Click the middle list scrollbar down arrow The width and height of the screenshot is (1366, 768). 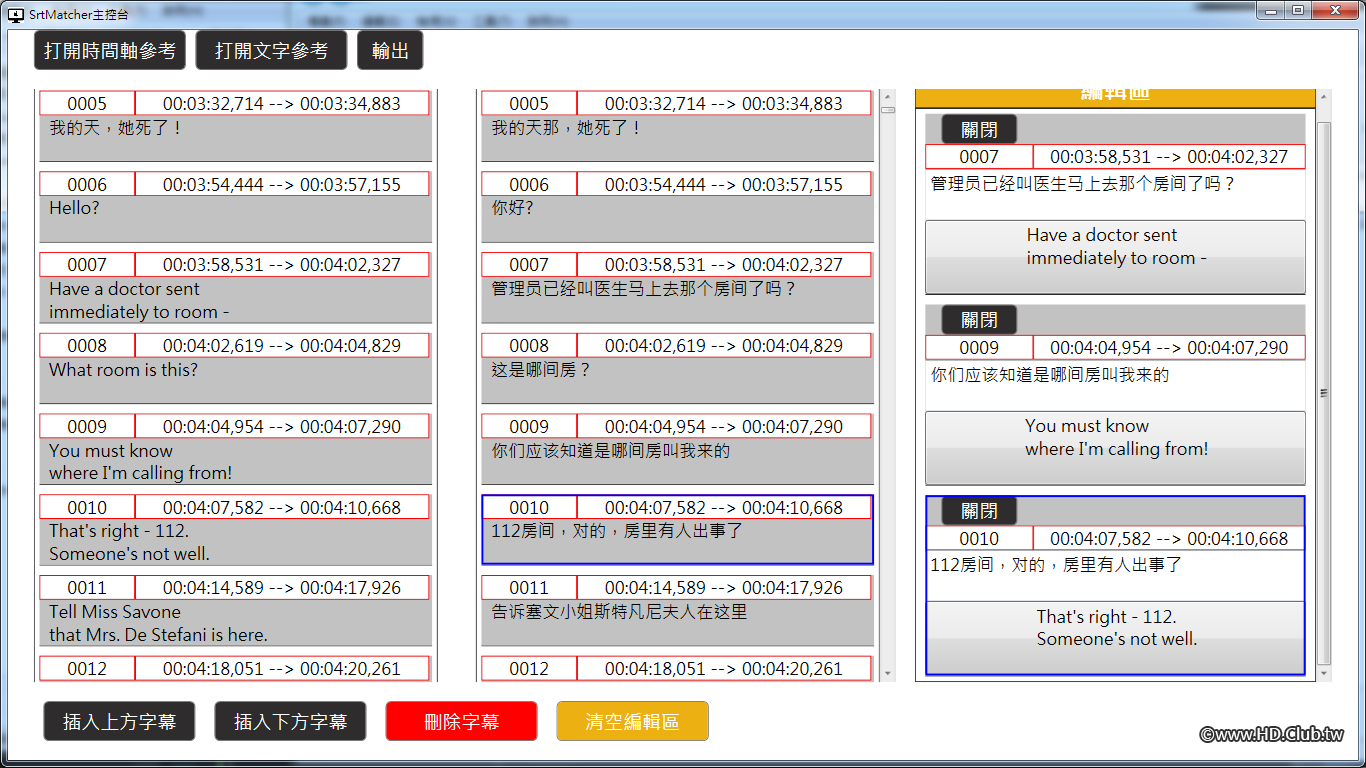pos(887,674)
